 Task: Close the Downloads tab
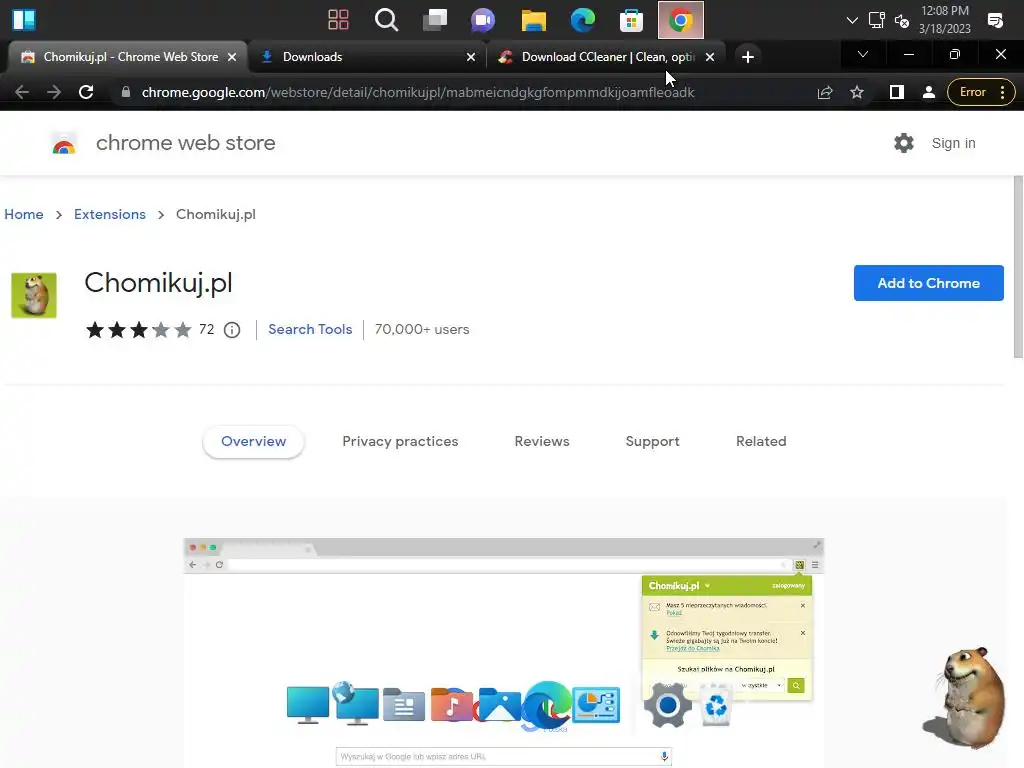(471, 57)
